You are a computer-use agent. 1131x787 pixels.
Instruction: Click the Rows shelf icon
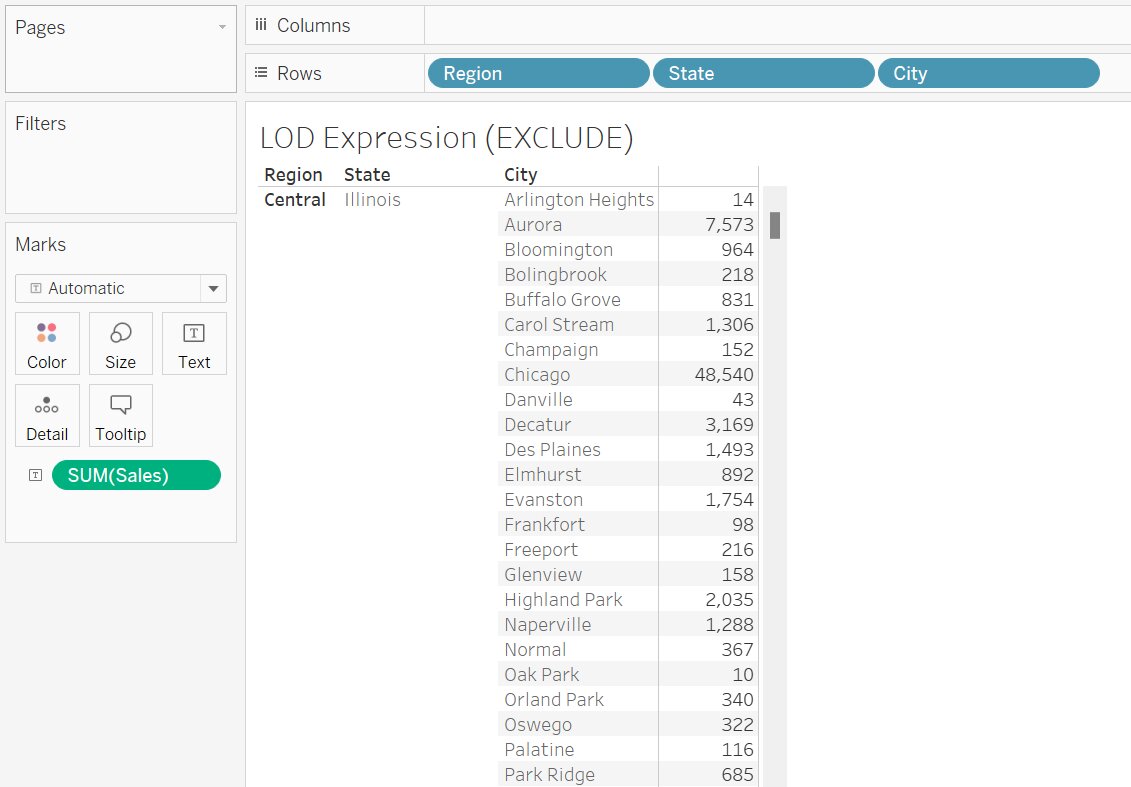coord(261,73)
